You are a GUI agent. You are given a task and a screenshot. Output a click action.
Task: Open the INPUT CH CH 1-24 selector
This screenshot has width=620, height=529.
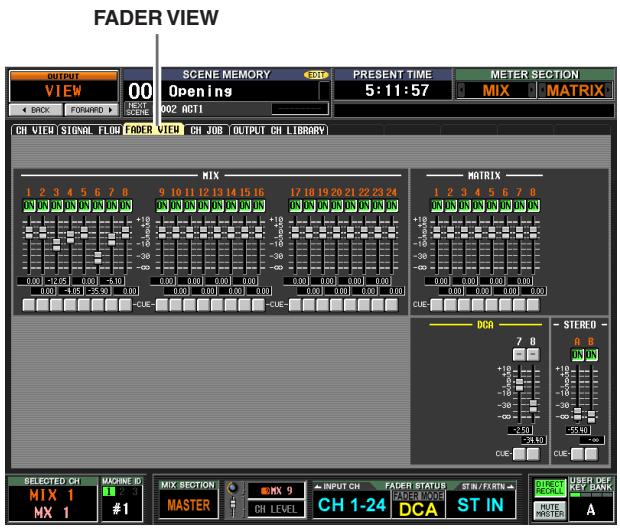pyautogui.click(x=352, y=505)
